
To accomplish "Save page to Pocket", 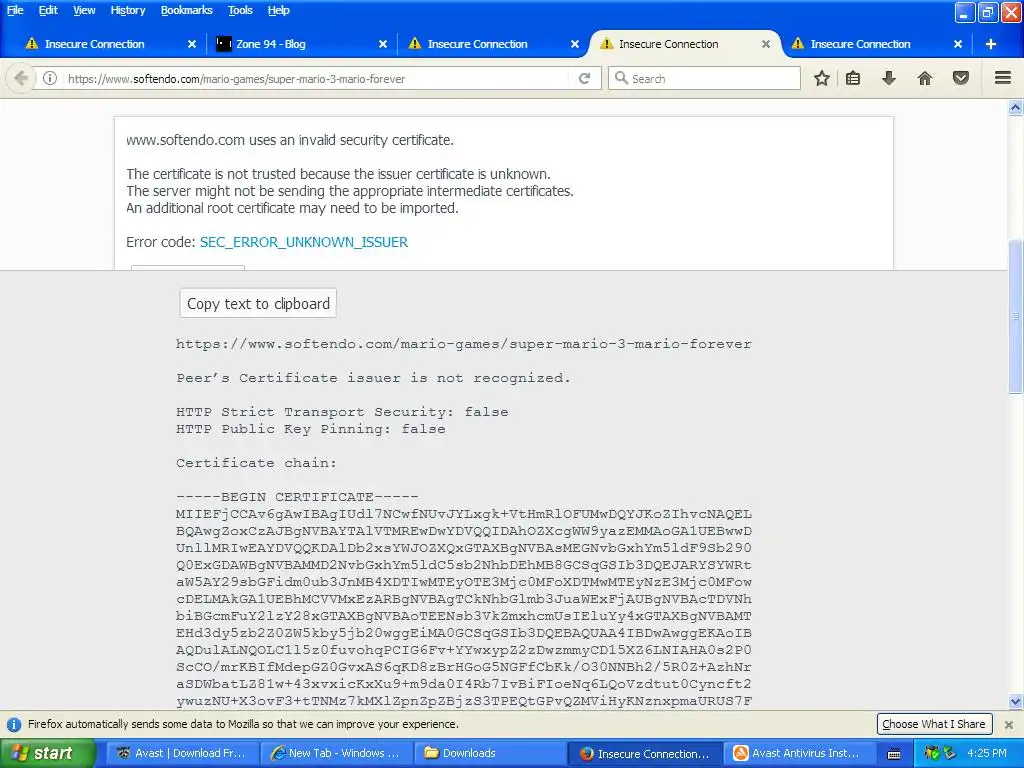I will coord(961,78).
